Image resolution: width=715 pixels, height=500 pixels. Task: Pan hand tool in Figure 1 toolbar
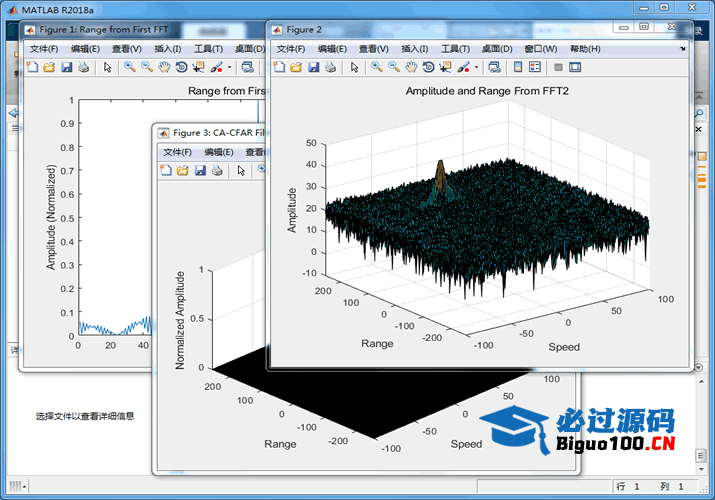click(x=164, y=67)
